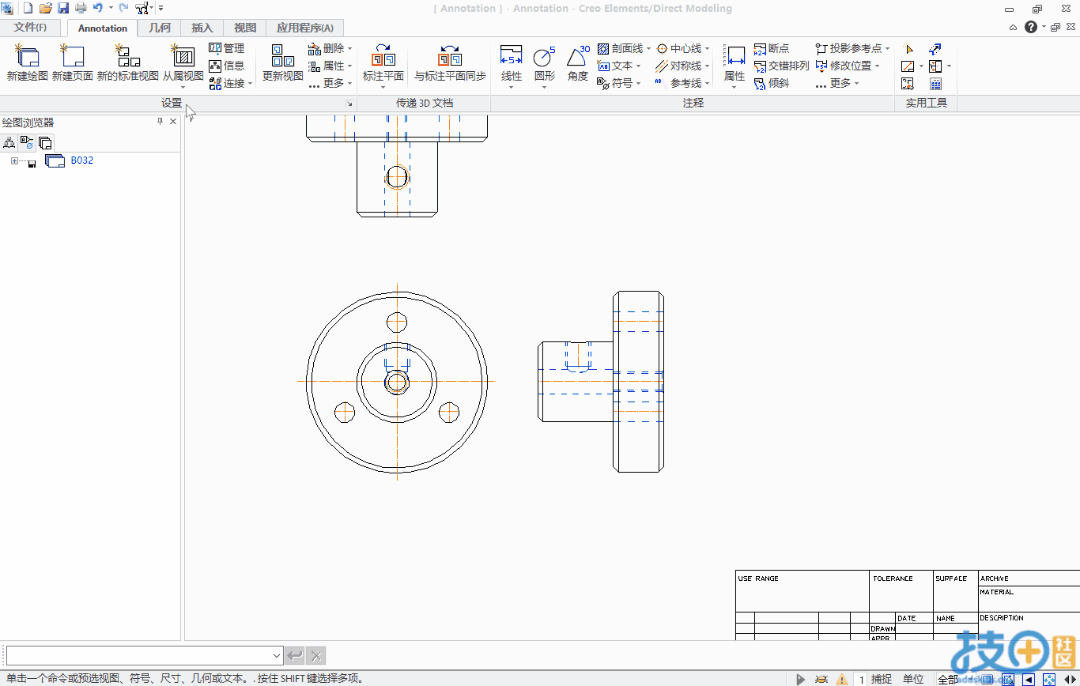Click the warning triangle icon in status bar
This screenshot has width=1080, height=686.
[x=842, y=679]
